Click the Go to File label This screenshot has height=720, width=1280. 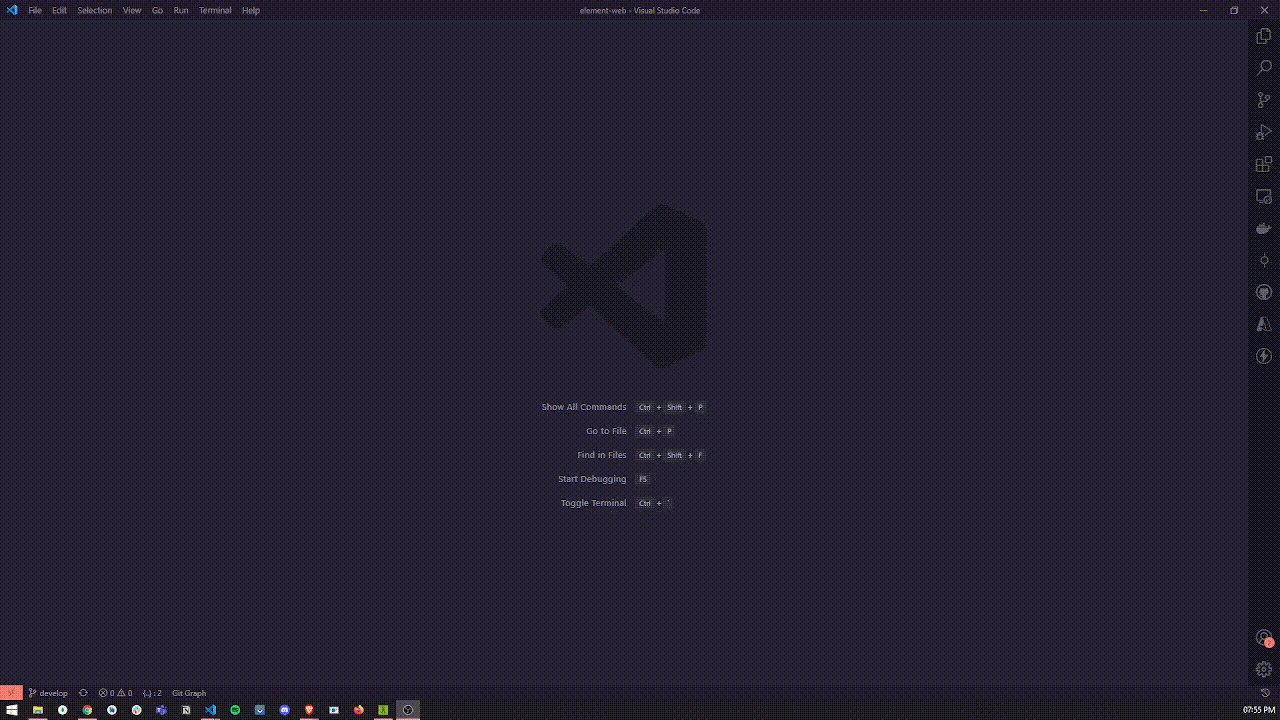point(606,431)
